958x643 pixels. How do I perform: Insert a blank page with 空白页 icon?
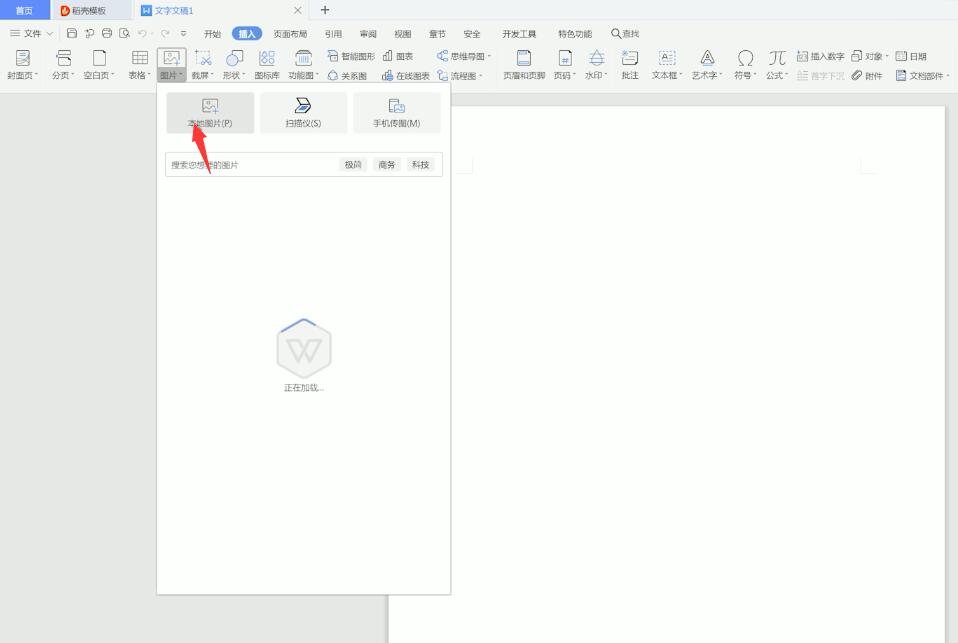click(99, 58)
